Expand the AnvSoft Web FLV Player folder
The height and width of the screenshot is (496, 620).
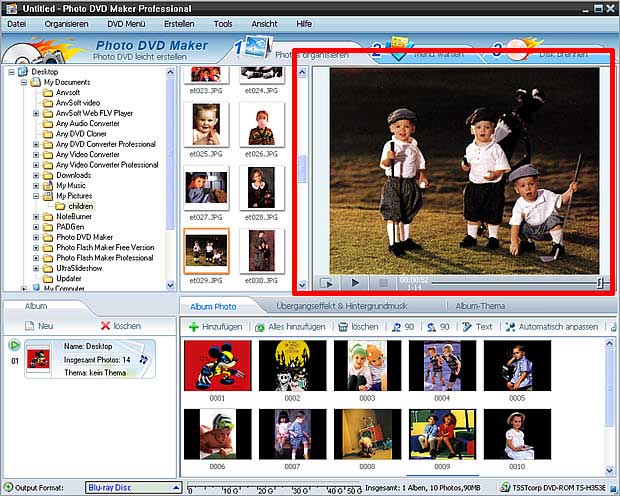coord(36,114)
